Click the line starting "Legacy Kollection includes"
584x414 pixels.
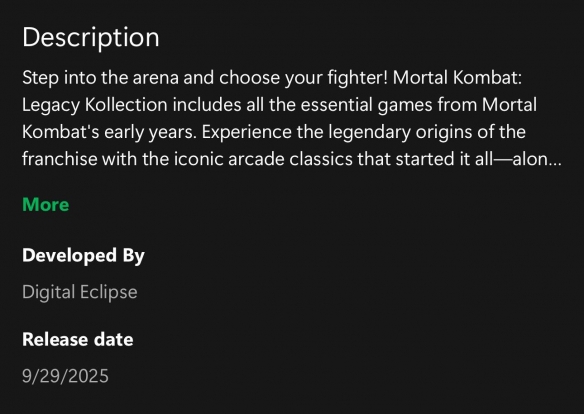click(x=279, y=105)
